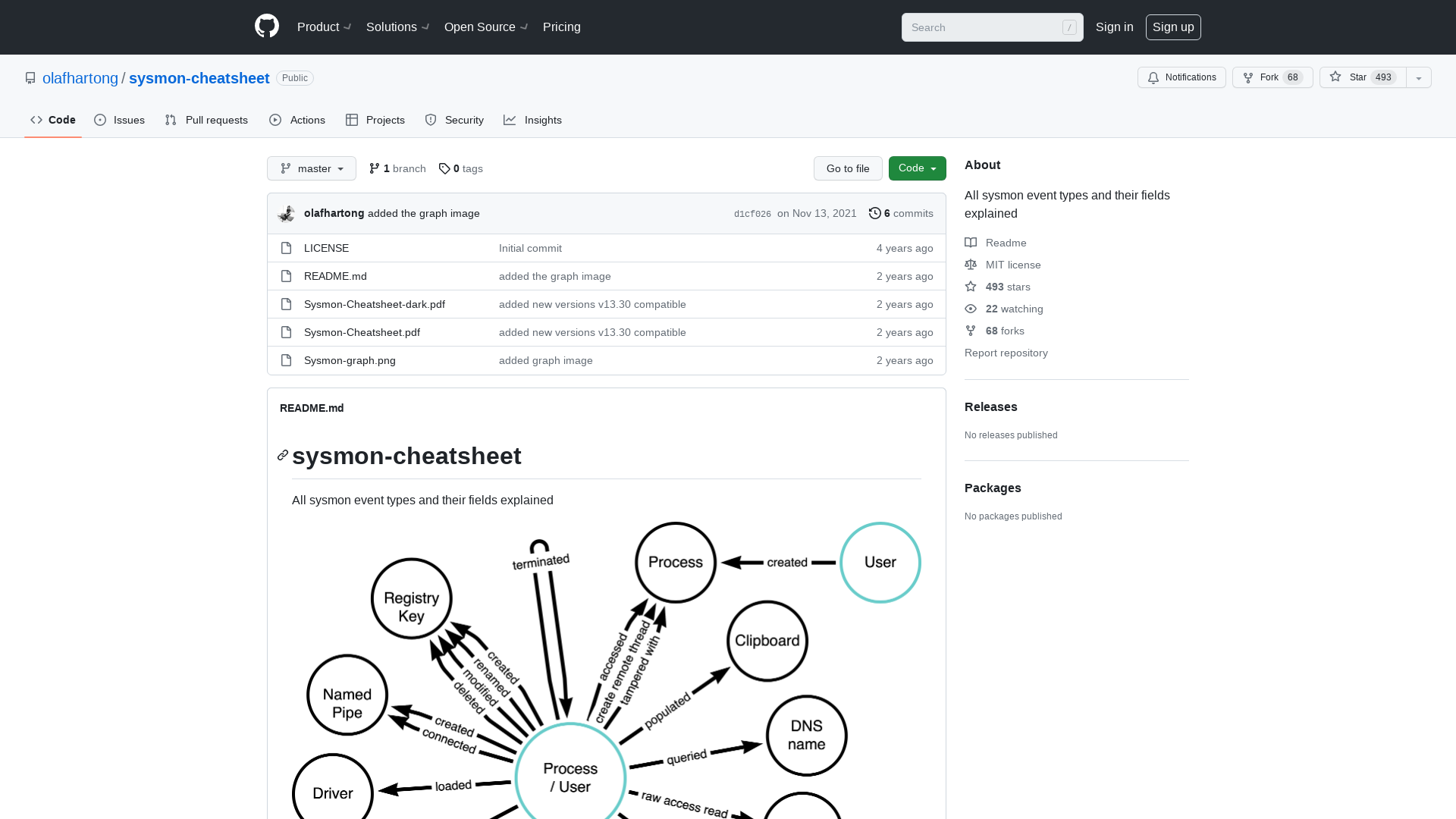The width and height of the screenshot is (1456, 819).
Task: Click the file icon beside Sysmon-Cheatsheet.pdf
Action: pos(286,332)
